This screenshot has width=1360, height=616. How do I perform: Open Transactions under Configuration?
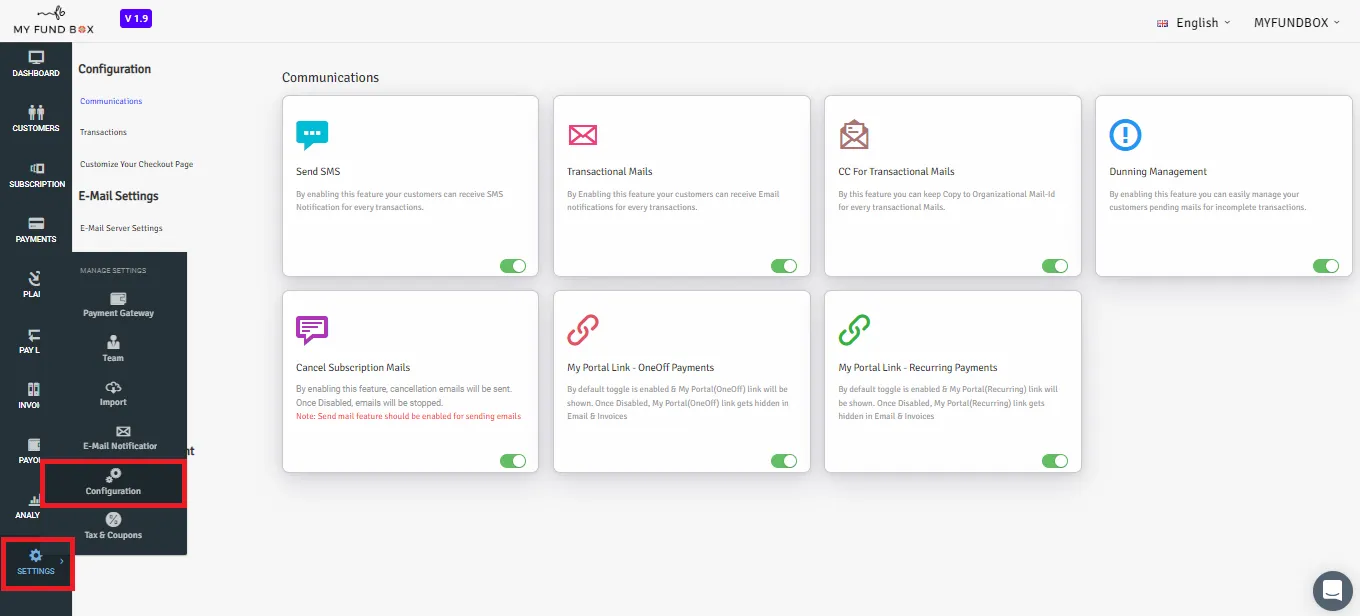(x=103, y=132)
